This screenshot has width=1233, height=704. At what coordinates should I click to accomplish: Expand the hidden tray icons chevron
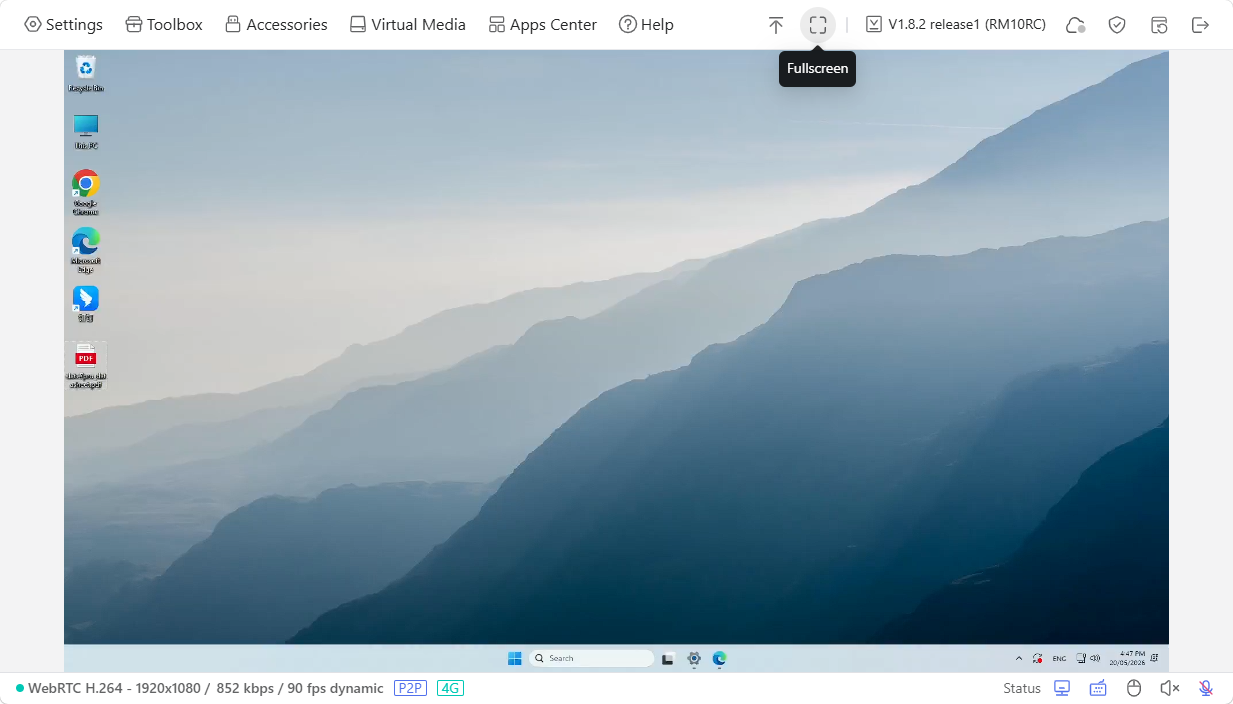(1019, 658)
